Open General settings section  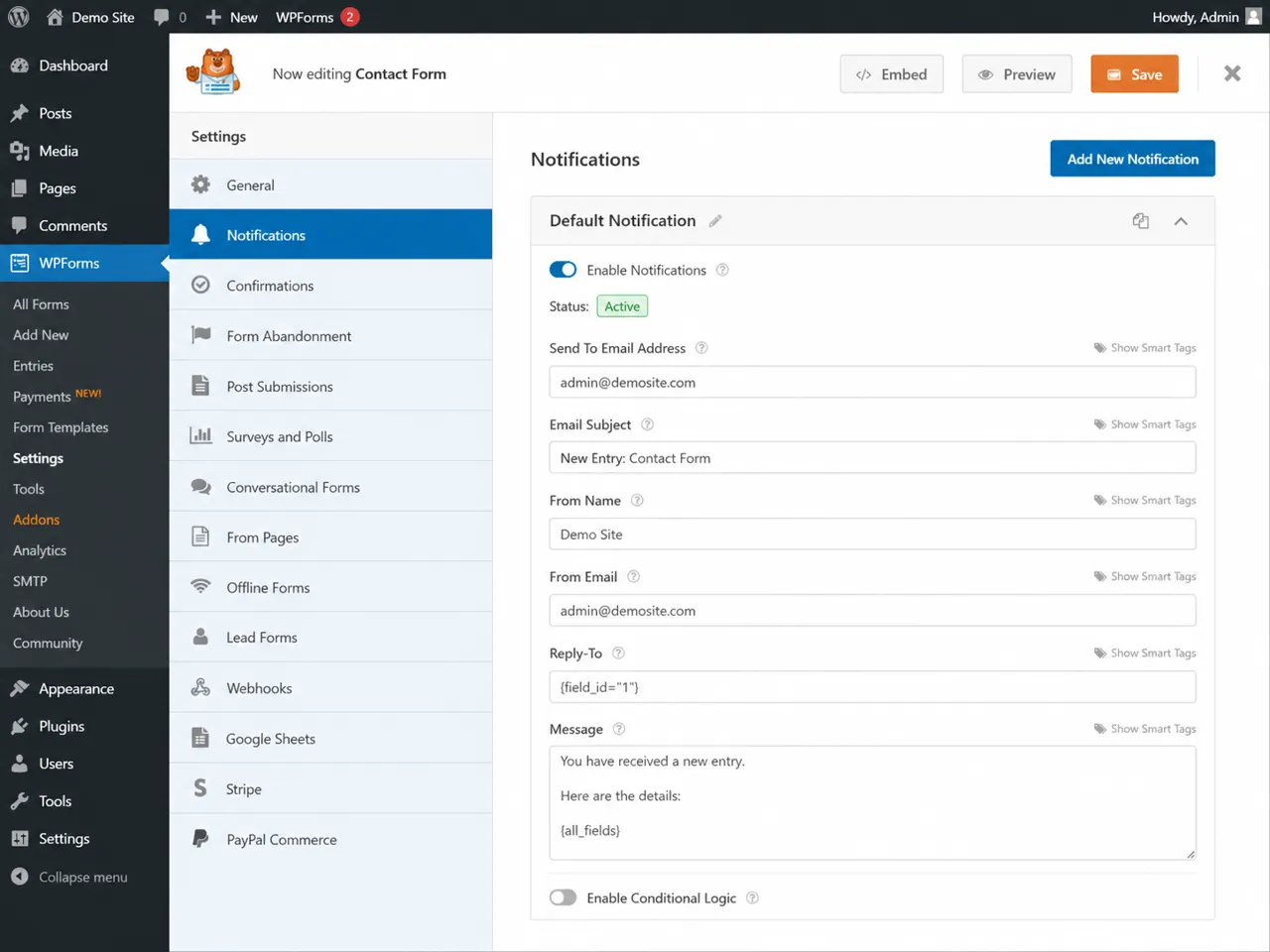point(330,184)
